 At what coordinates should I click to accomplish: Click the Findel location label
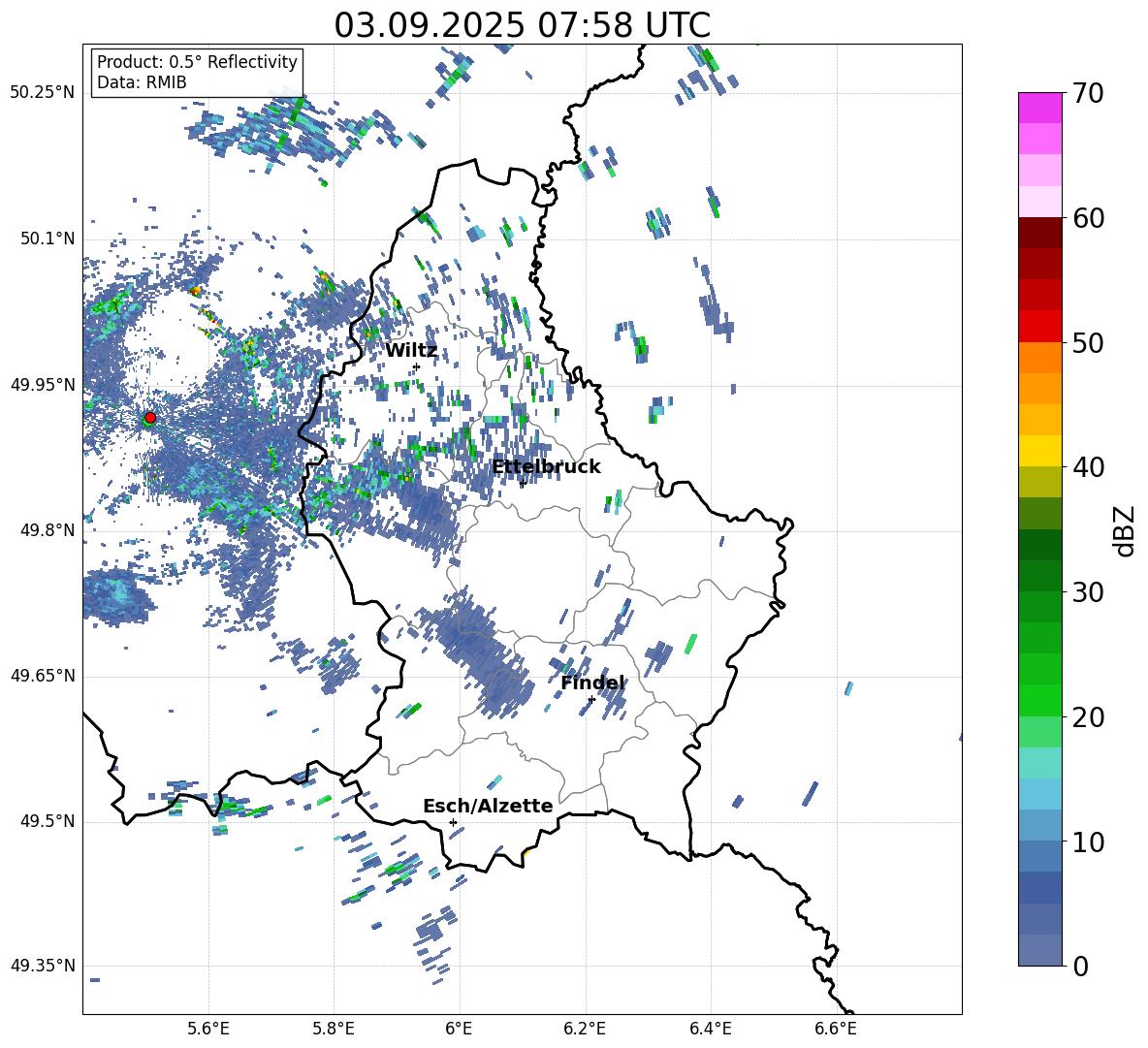[x=592, y=683]
